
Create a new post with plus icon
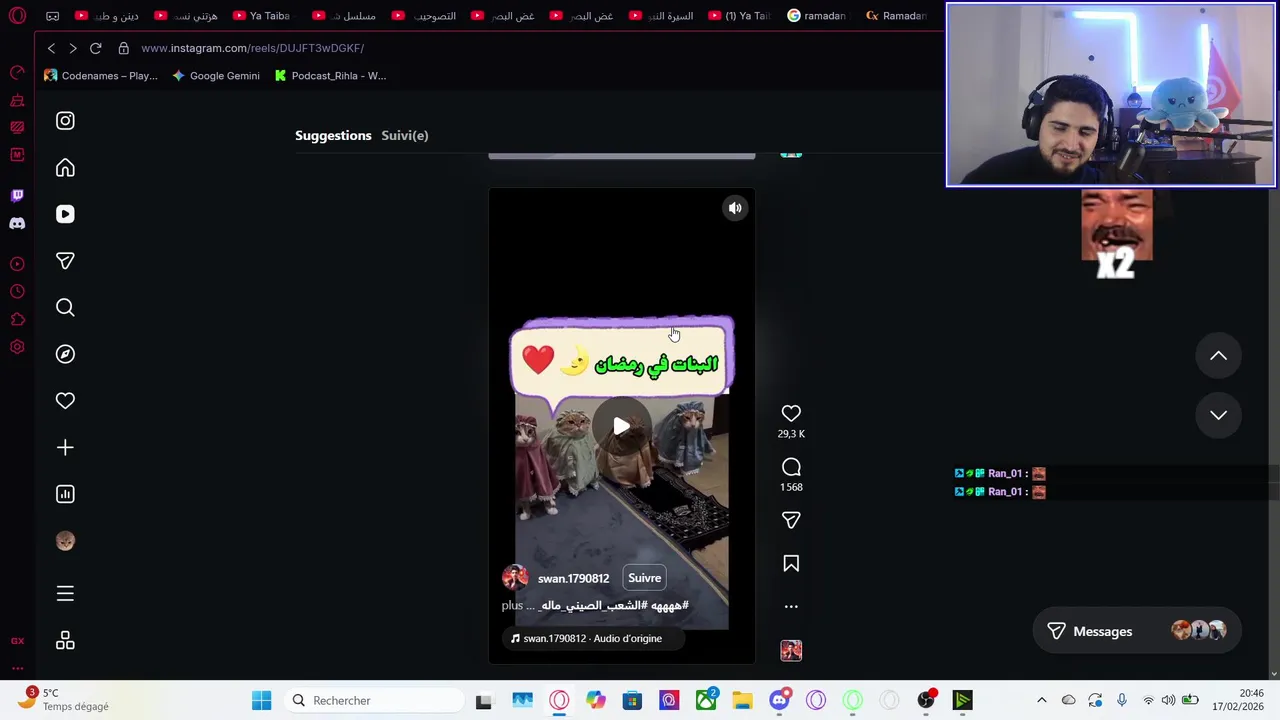65,448
